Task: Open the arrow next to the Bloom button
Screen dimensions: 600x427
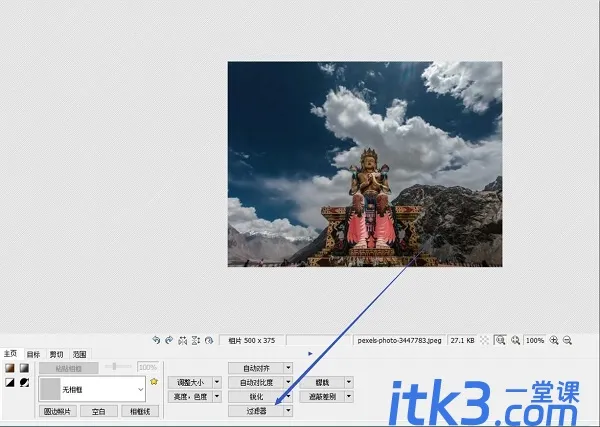Action: (x=349, y=382)
